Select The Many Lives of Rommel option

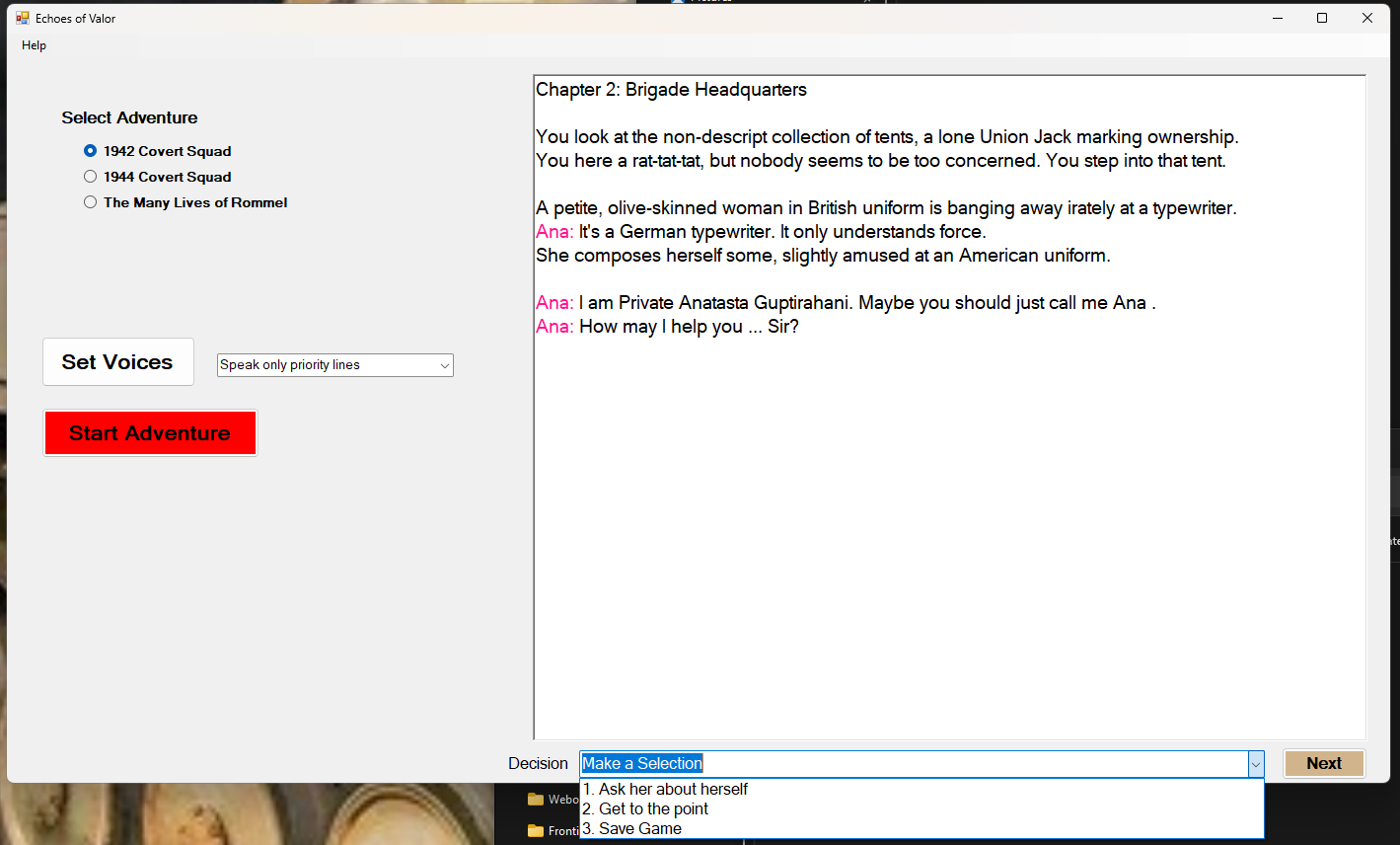91,202
